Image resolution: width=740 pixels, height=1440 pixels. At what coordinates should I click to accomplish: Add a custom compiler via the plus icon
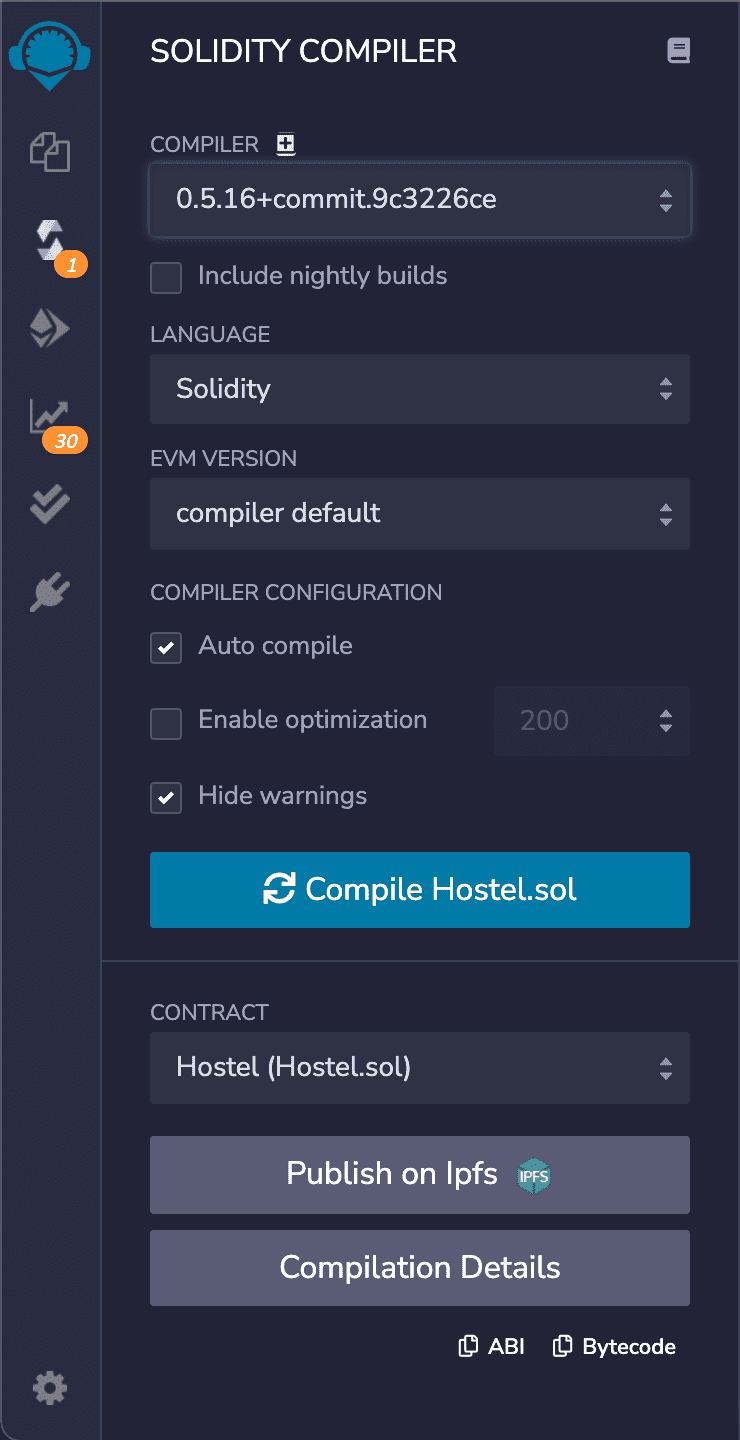(x=285, y=143)
